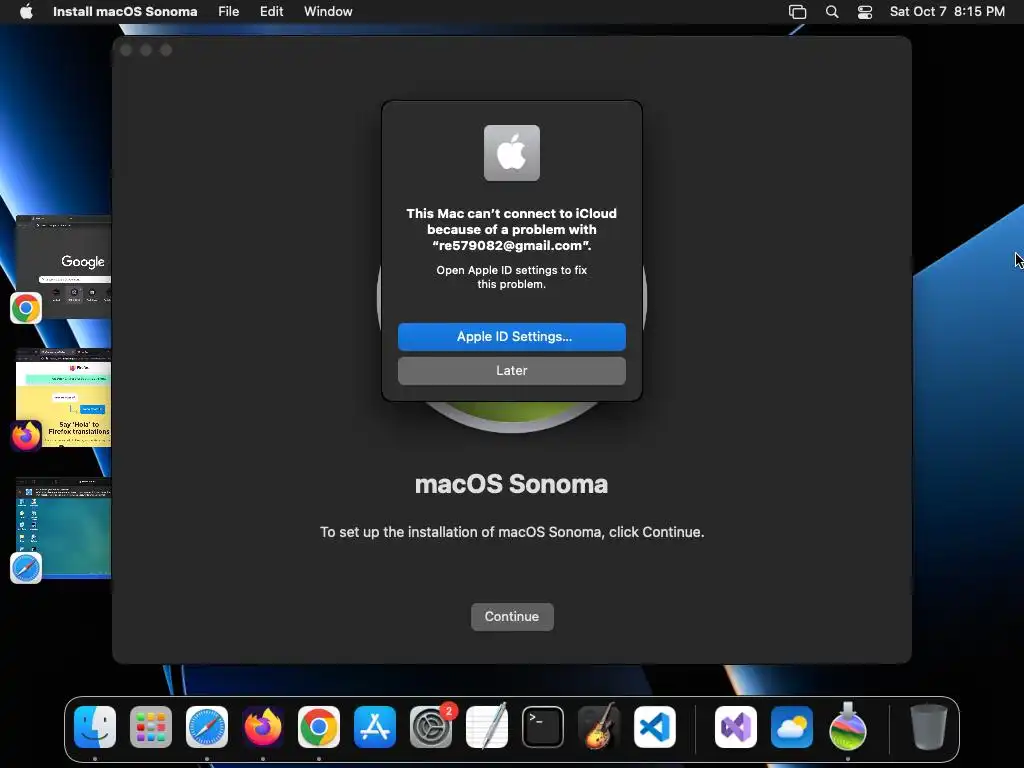Click Apple ID Settings button

pos(511,336)
